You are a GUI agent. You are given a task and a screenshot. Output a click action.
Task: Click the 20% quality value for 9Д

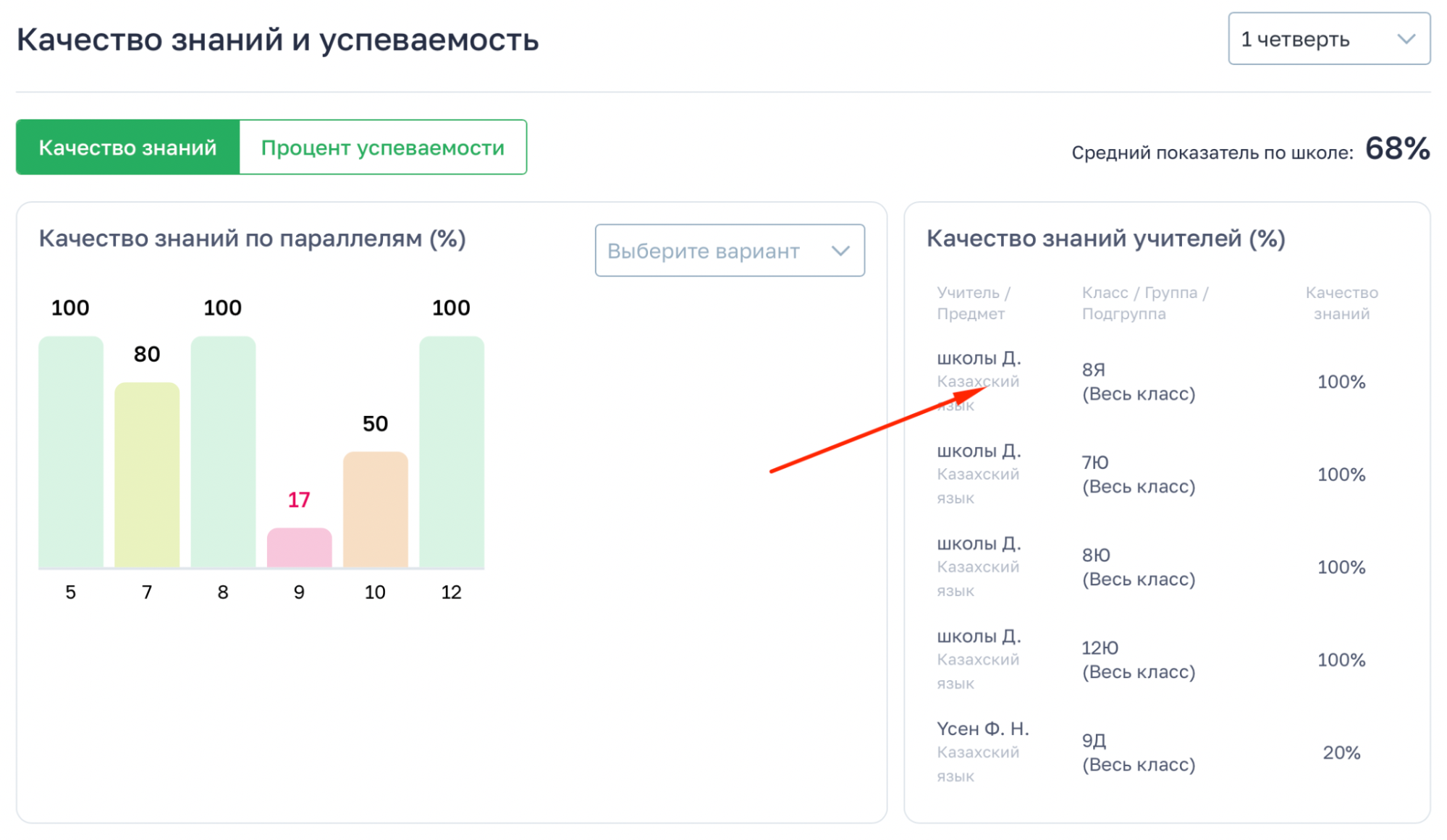(1341, 752)
